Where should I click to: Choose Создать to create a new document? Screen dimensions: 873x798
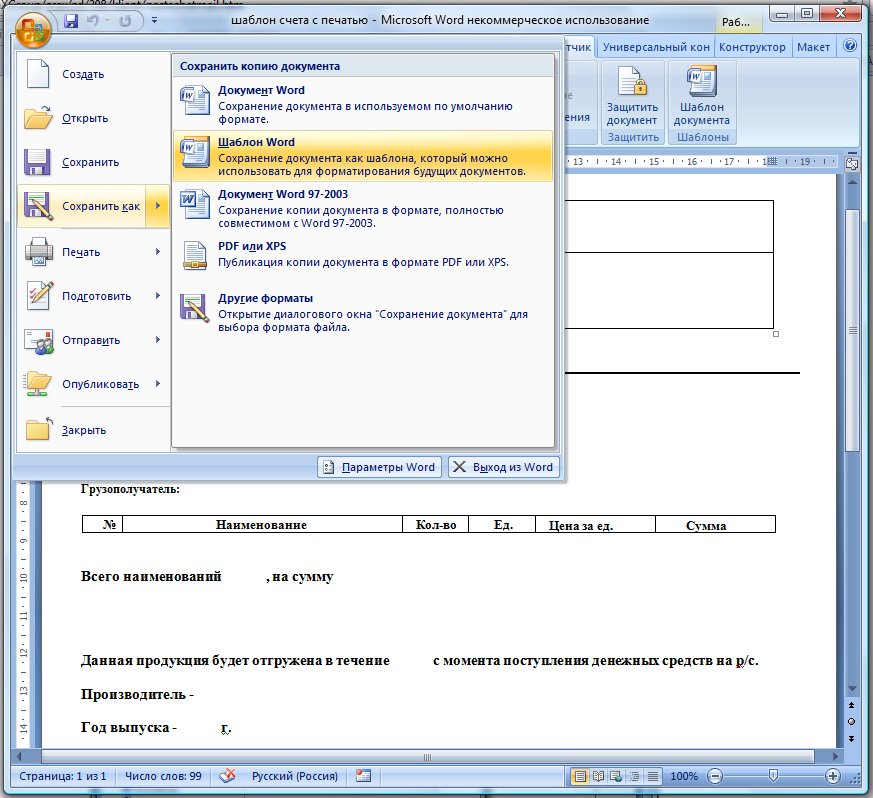point(93,74)
